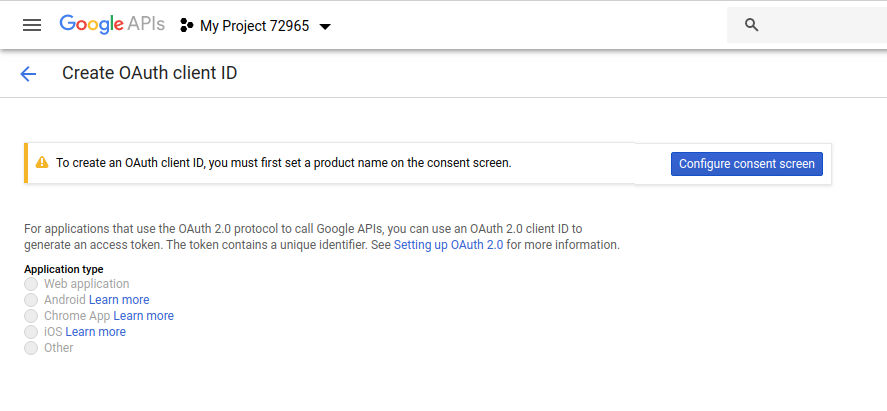Click the Configure consent screen button
Image resolution: width=887 pixels, height=411 pixels.
[747, 164]
